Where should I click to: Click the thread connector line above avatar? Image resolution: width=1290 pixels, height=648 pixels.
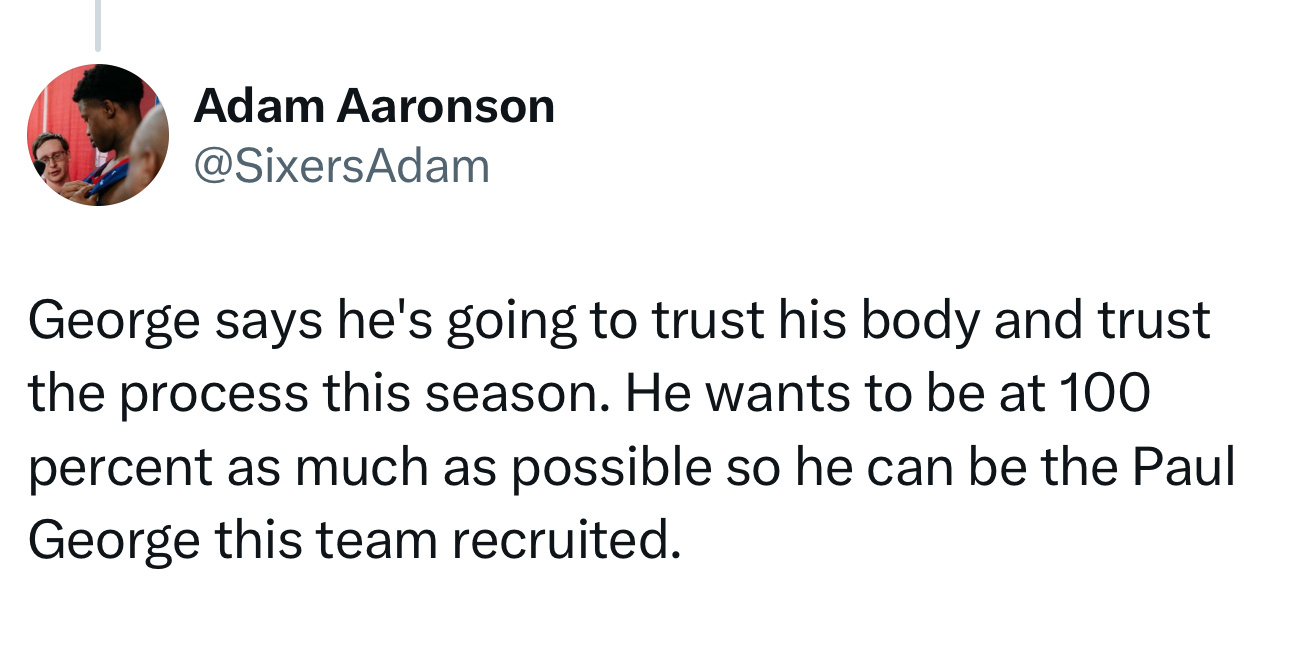pyautogui.click(x=98, y=25)
